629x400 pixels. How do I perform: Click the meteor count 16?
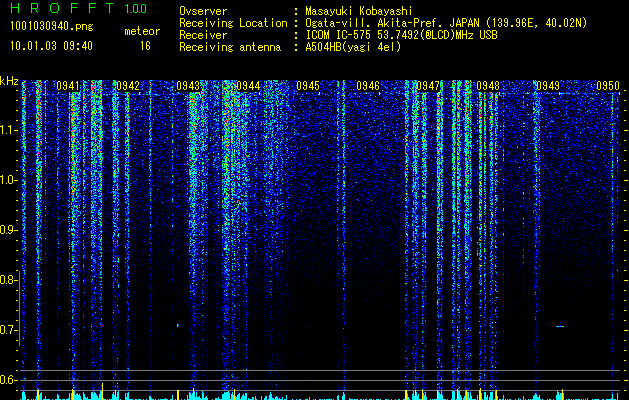tap(145, 46)
